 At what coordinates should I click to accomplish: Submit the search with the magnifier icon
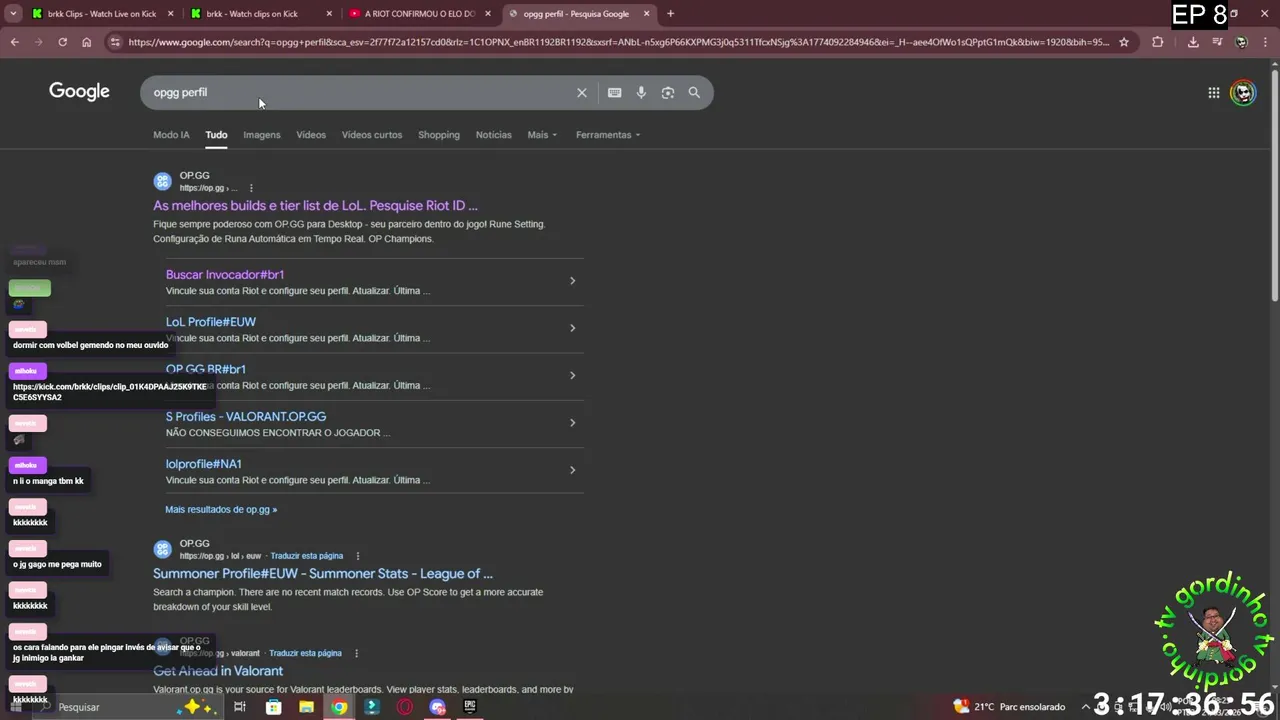[694, 92]
